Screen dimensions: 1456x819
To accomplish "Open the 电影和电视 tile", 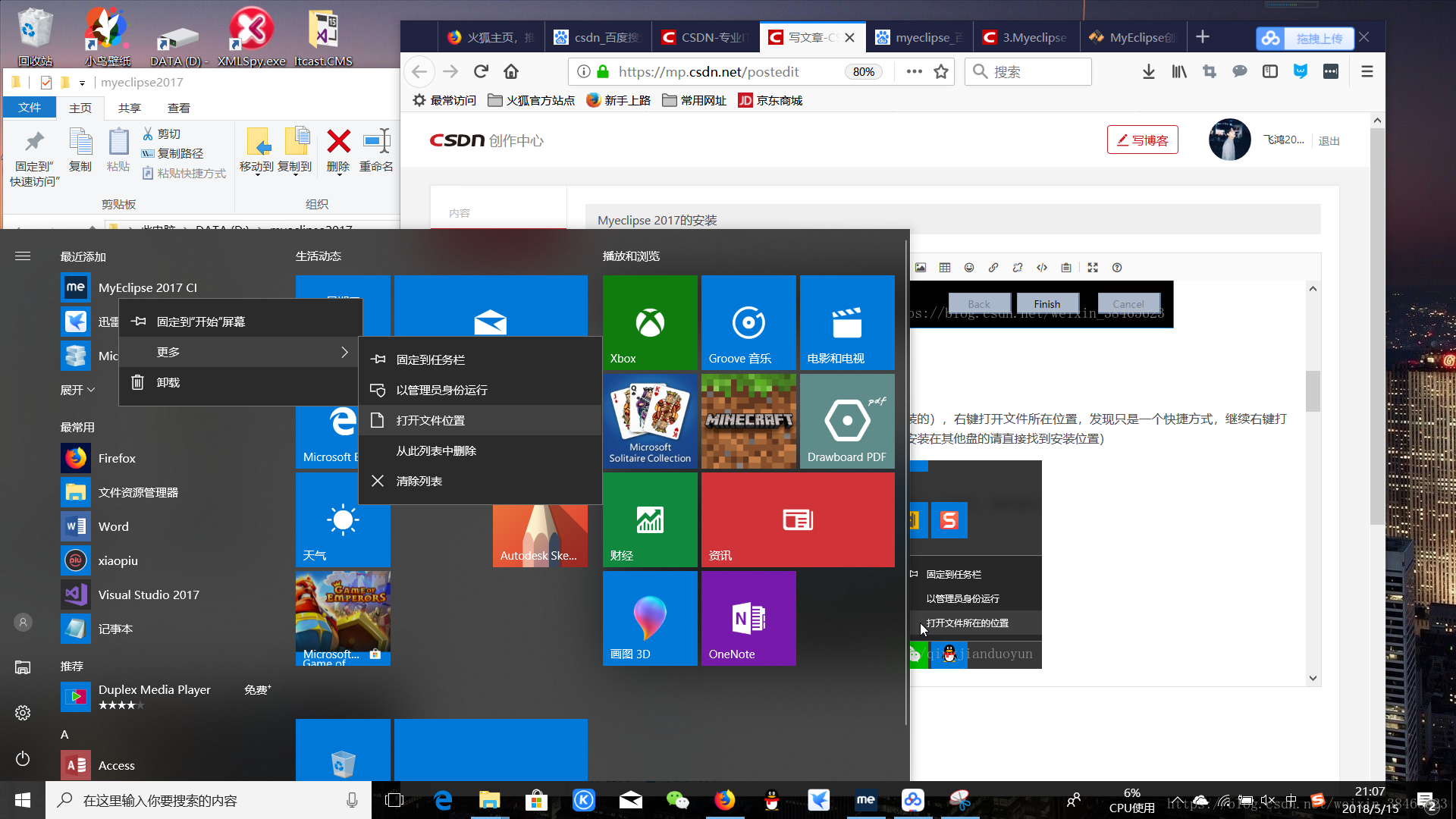I will [x=847, y=322].
